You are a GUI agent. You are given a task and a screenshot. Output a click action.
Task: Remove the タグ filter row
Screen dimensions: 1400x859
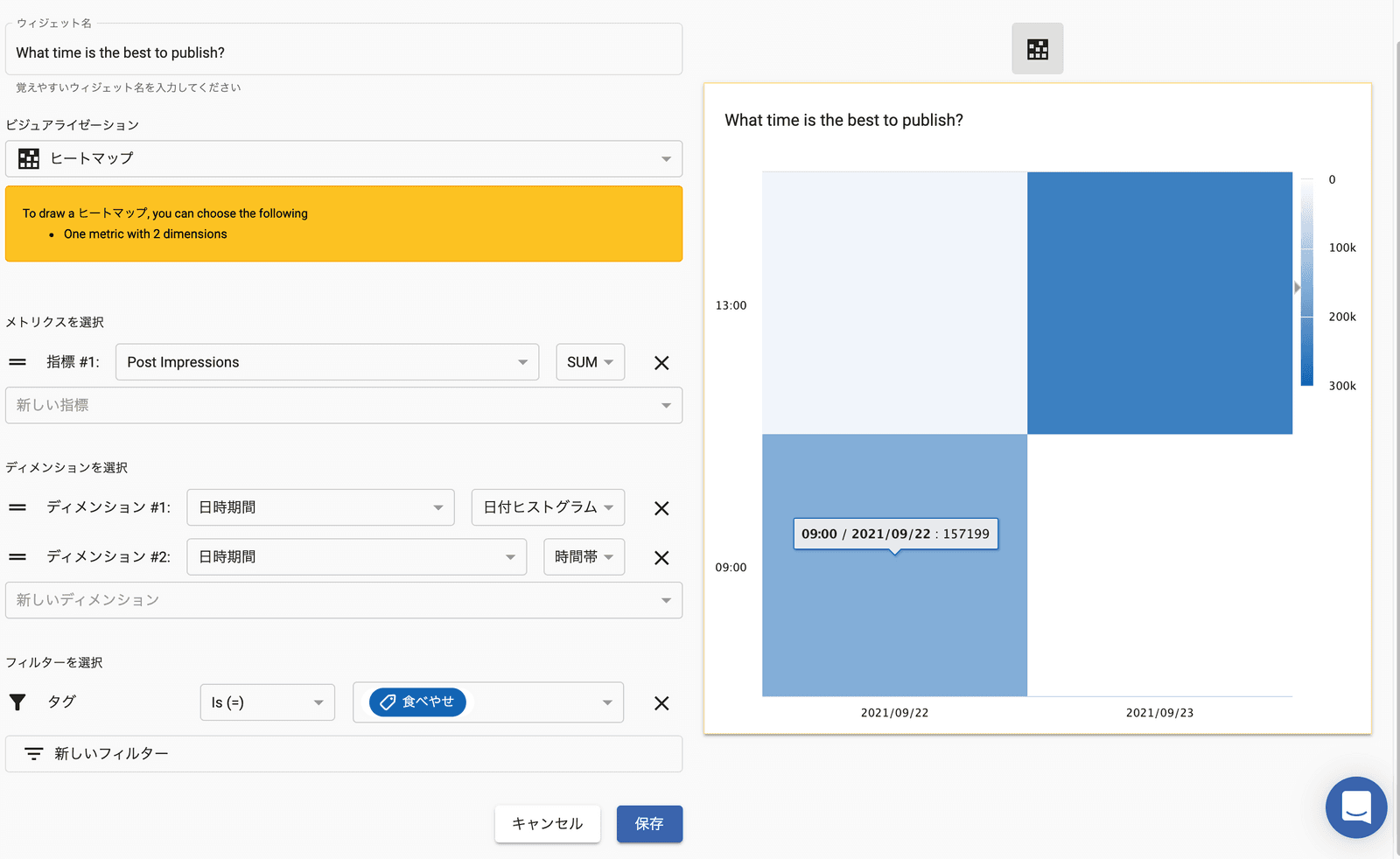pyautogui.click(x=661, y=703)
